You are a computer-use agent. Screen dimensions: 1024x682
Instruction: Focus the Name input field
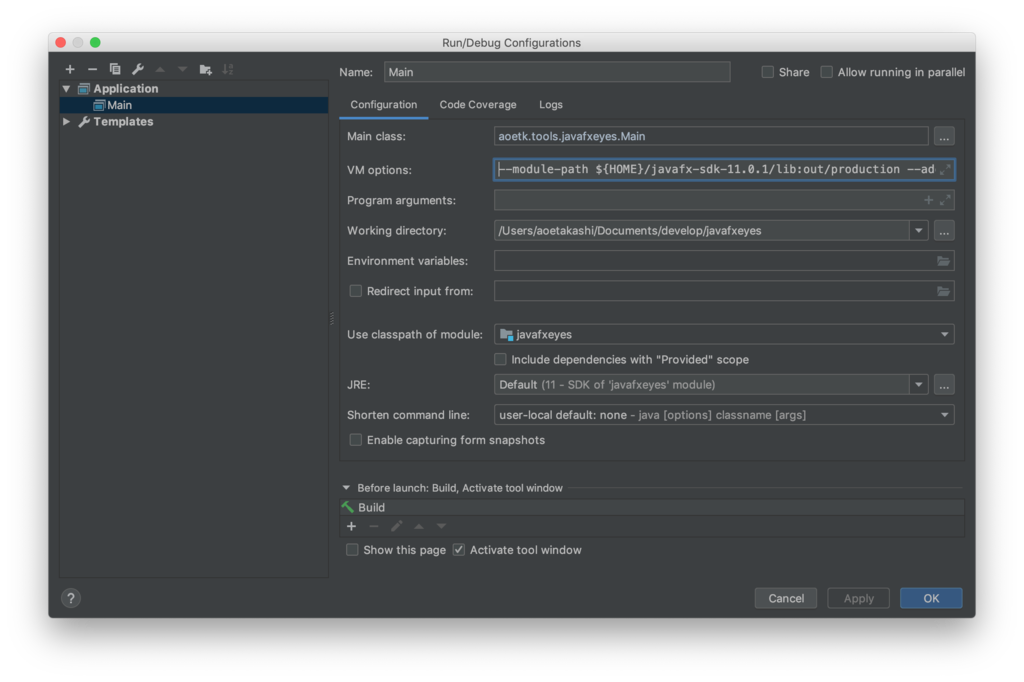click(557, 72)
